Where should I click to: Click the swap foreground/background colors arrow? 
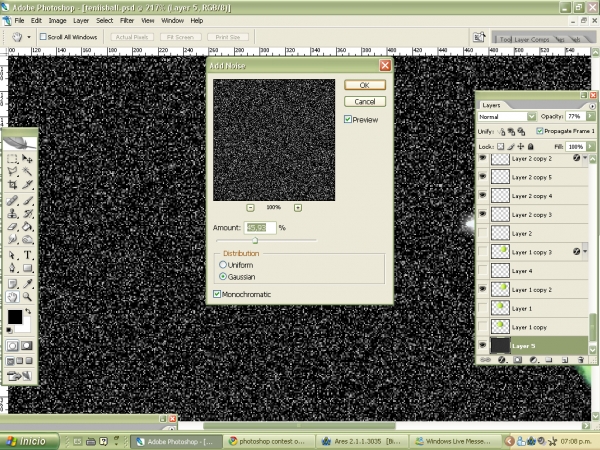point(28,311)
